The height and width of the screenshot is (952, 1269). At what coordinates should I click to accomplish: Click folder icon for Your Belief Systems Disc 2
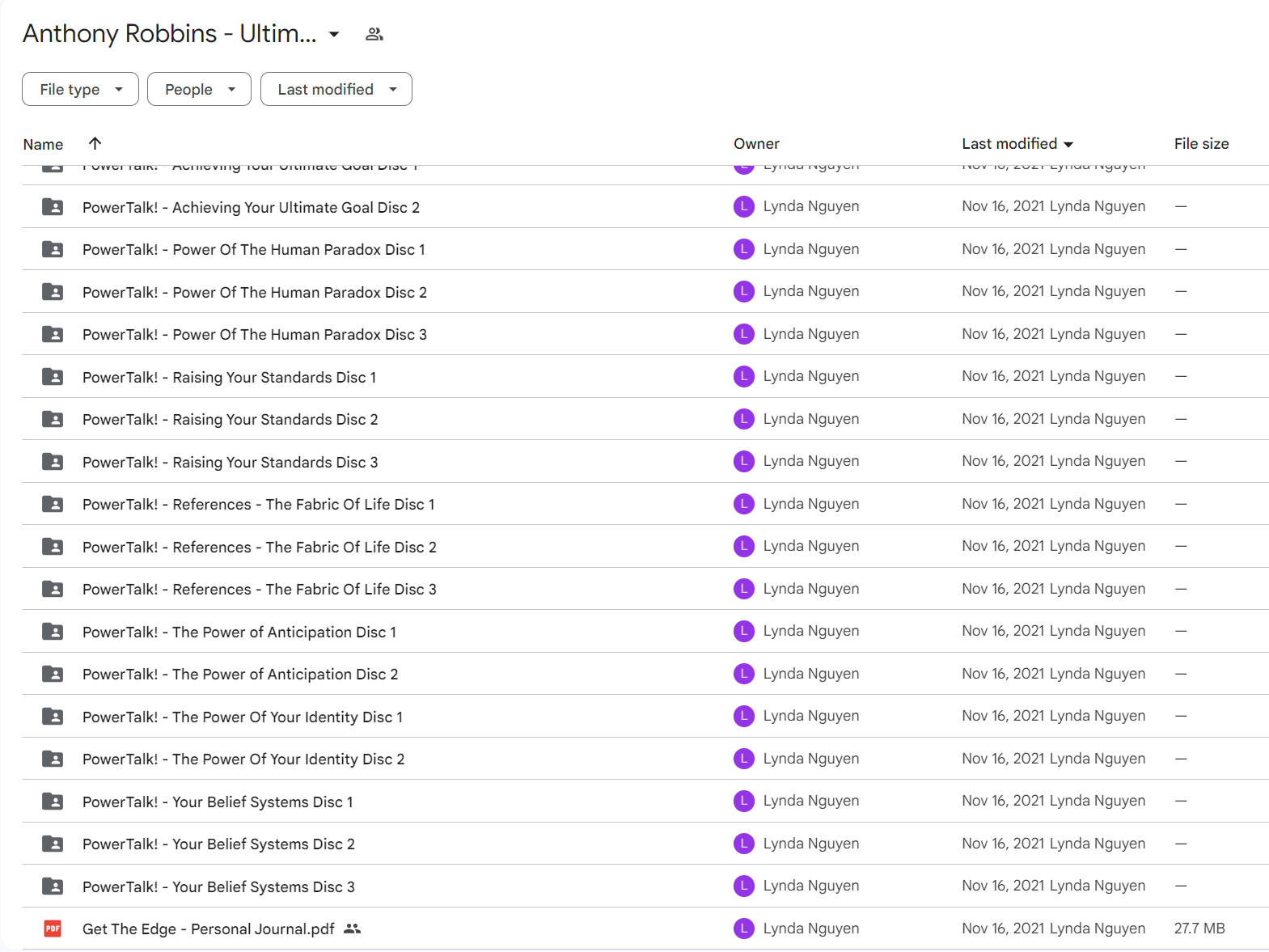[53, 844]
